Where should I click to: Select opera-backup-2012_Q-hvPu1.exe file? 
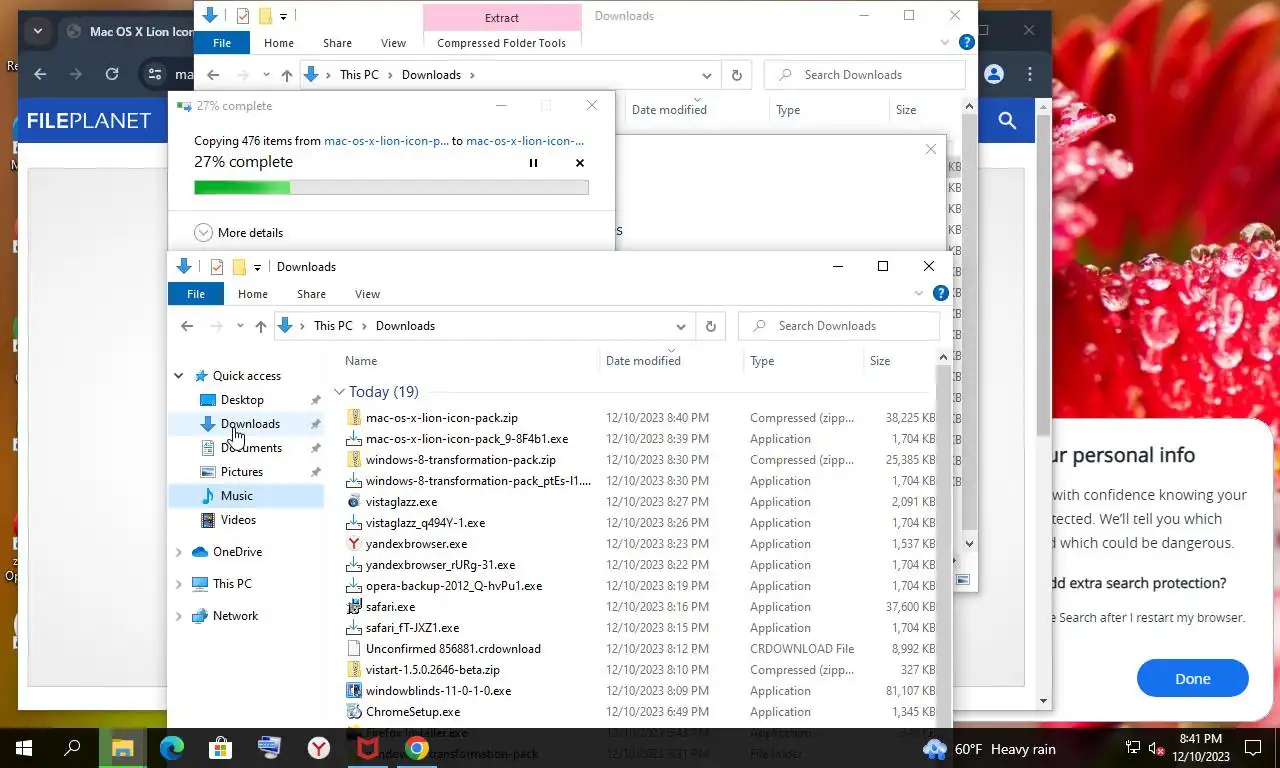[x=453, y=586]
